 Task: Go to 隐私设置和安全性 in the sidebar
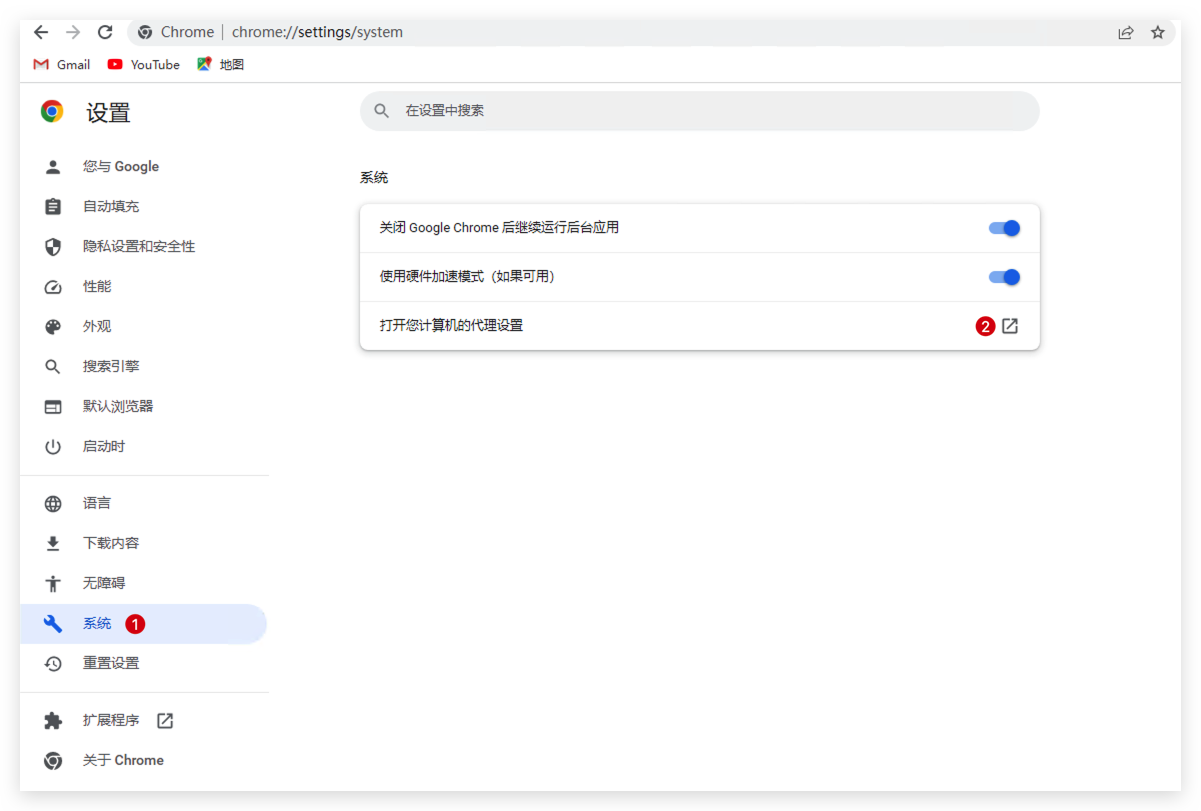tap(138, 247)
